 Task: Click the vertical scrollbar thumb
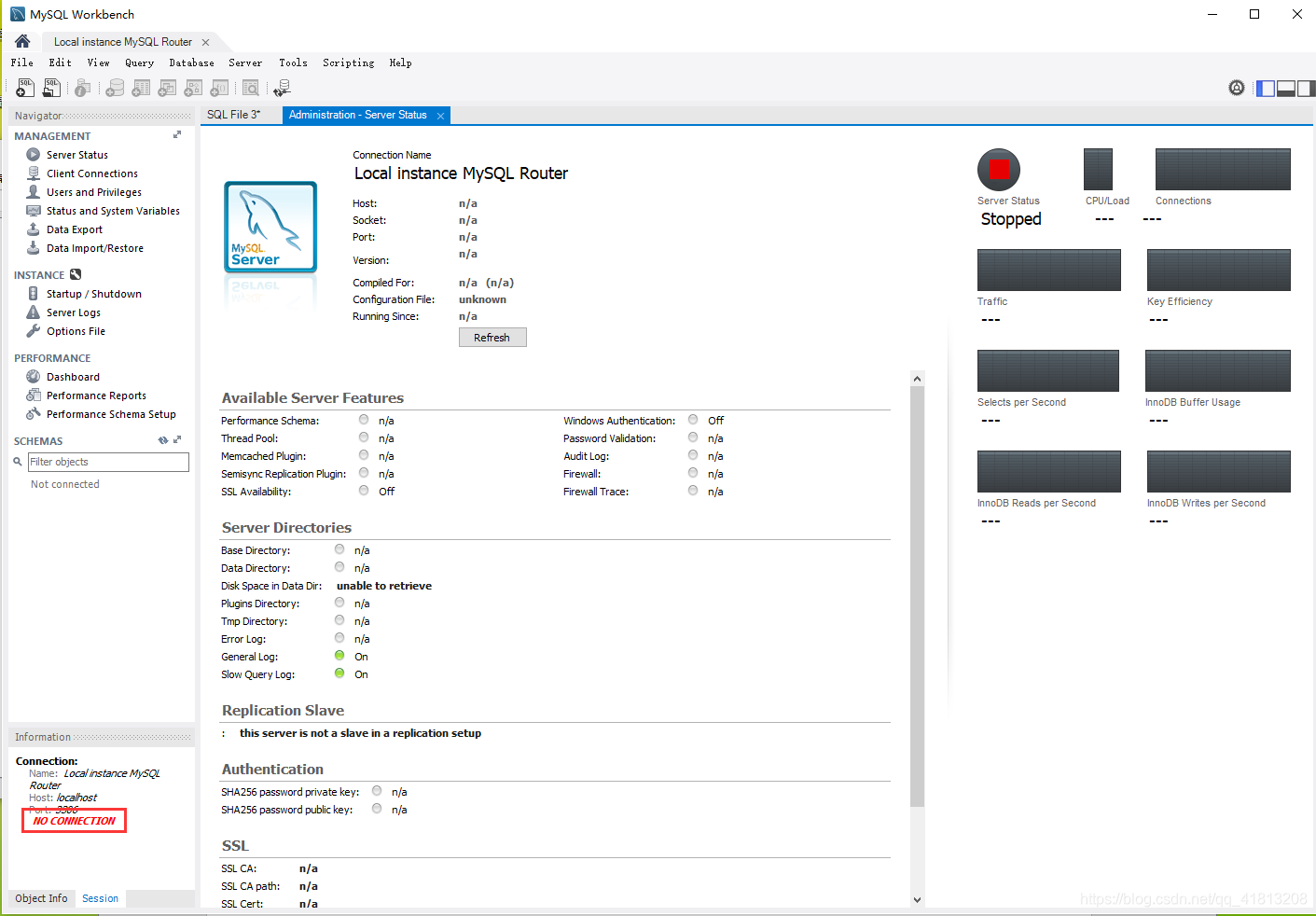917,597
